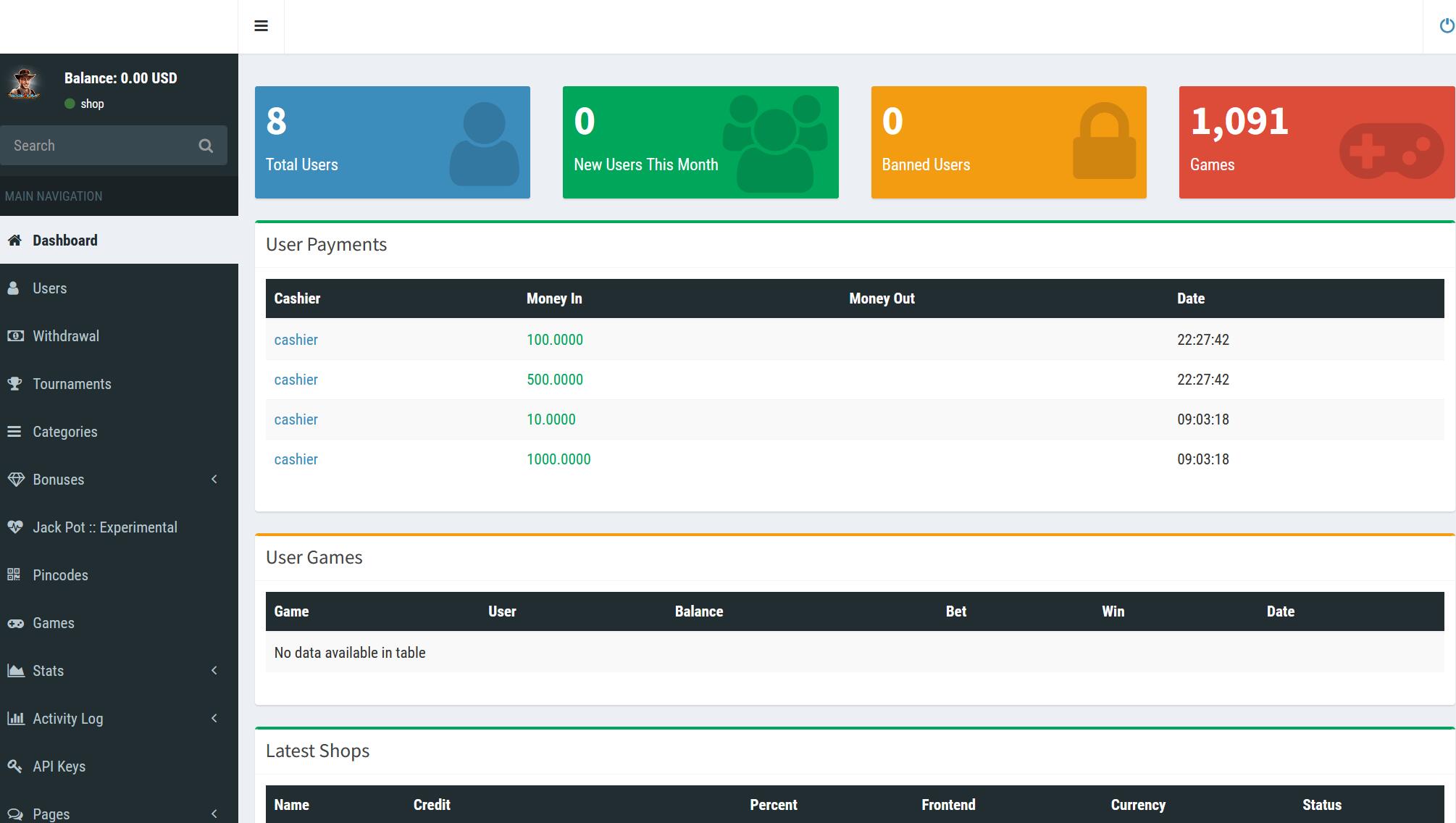Click the API Keys key icon
This screenshot has height=823, width=1456.
(x=14, y=766)
